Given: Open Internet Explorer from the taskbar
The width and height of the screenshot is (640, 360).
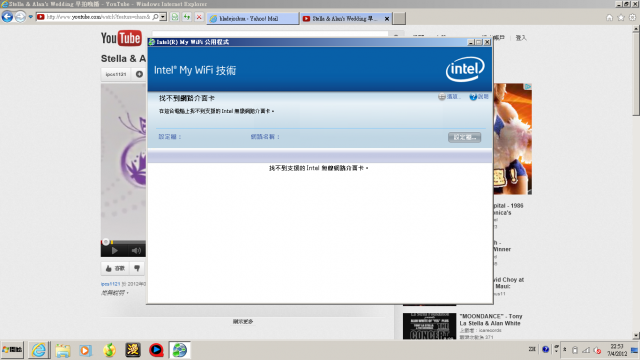Looking at the screenshot, I should [x=39, y=350].
